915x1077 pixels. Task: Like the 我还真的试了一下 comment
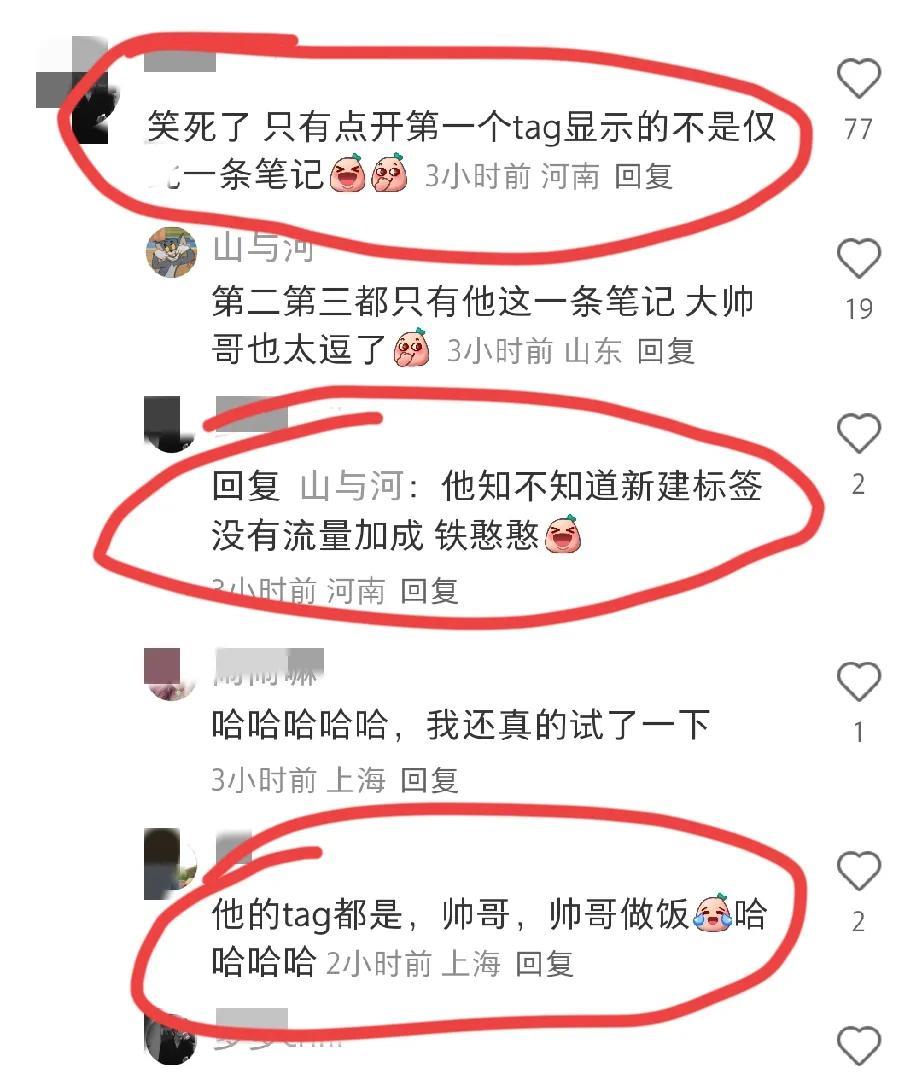pos(859,681)
